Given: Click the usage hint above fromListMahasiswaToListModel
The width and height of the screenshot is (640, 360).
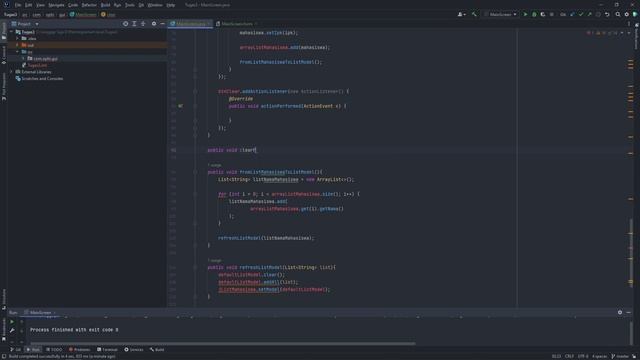Looking at the screenshot, I should pos(215,165).
